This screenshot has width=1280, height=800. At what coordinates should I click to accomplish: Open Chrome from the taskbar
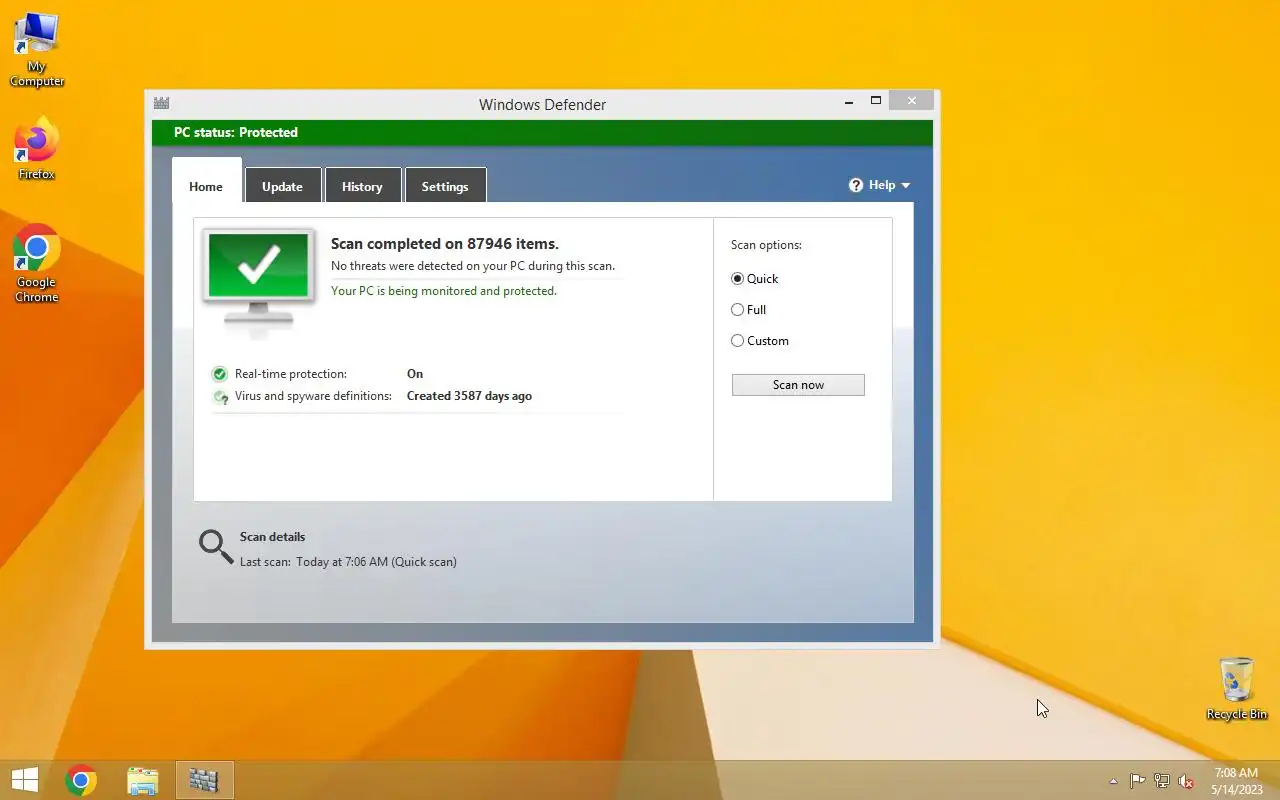click(x=81, y=780)
